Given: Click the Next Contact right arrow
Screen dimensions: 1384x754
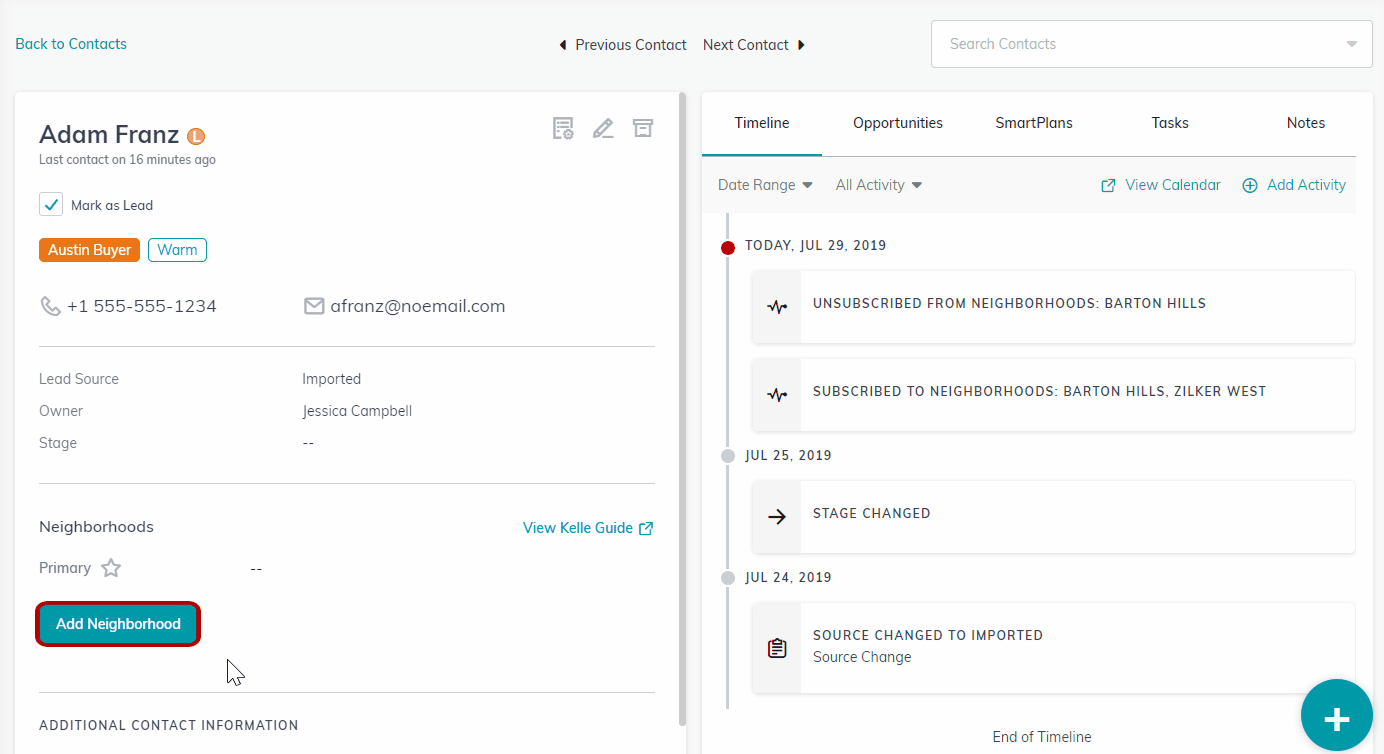Looking at the screenshot, I should click(801, 45).
